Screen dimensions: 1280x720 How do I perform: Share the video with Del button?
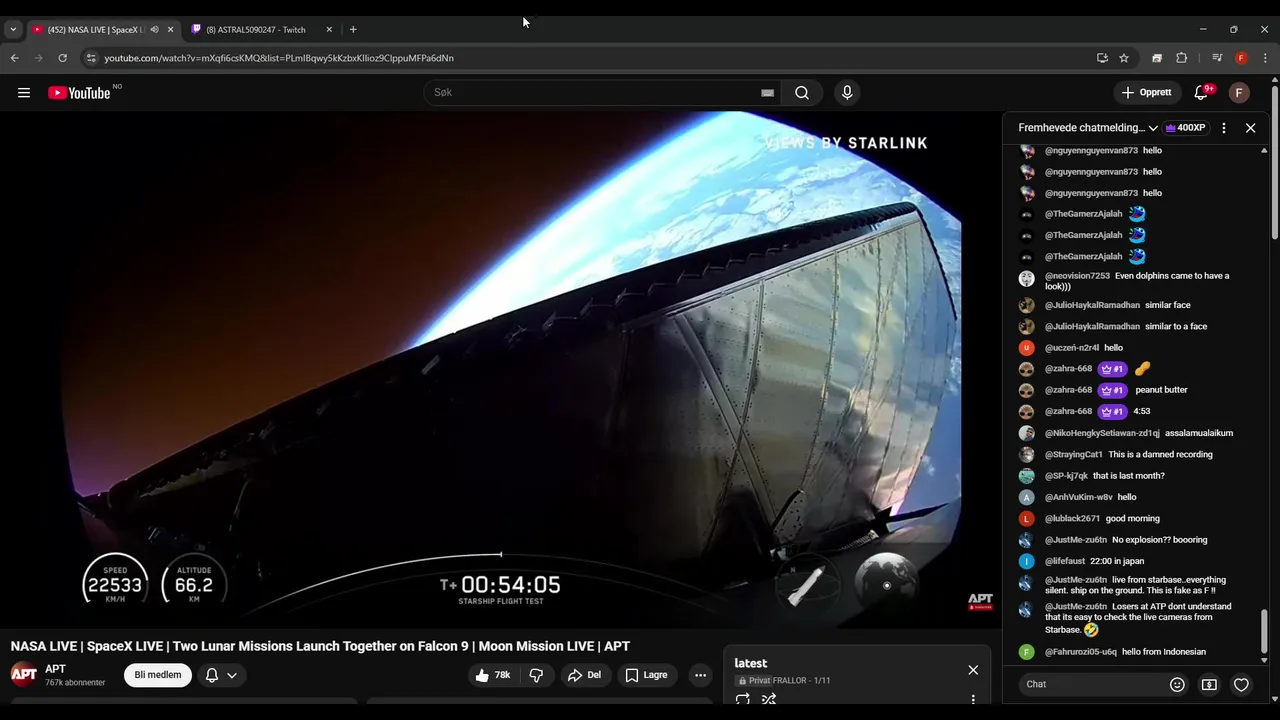coord(584,675)
